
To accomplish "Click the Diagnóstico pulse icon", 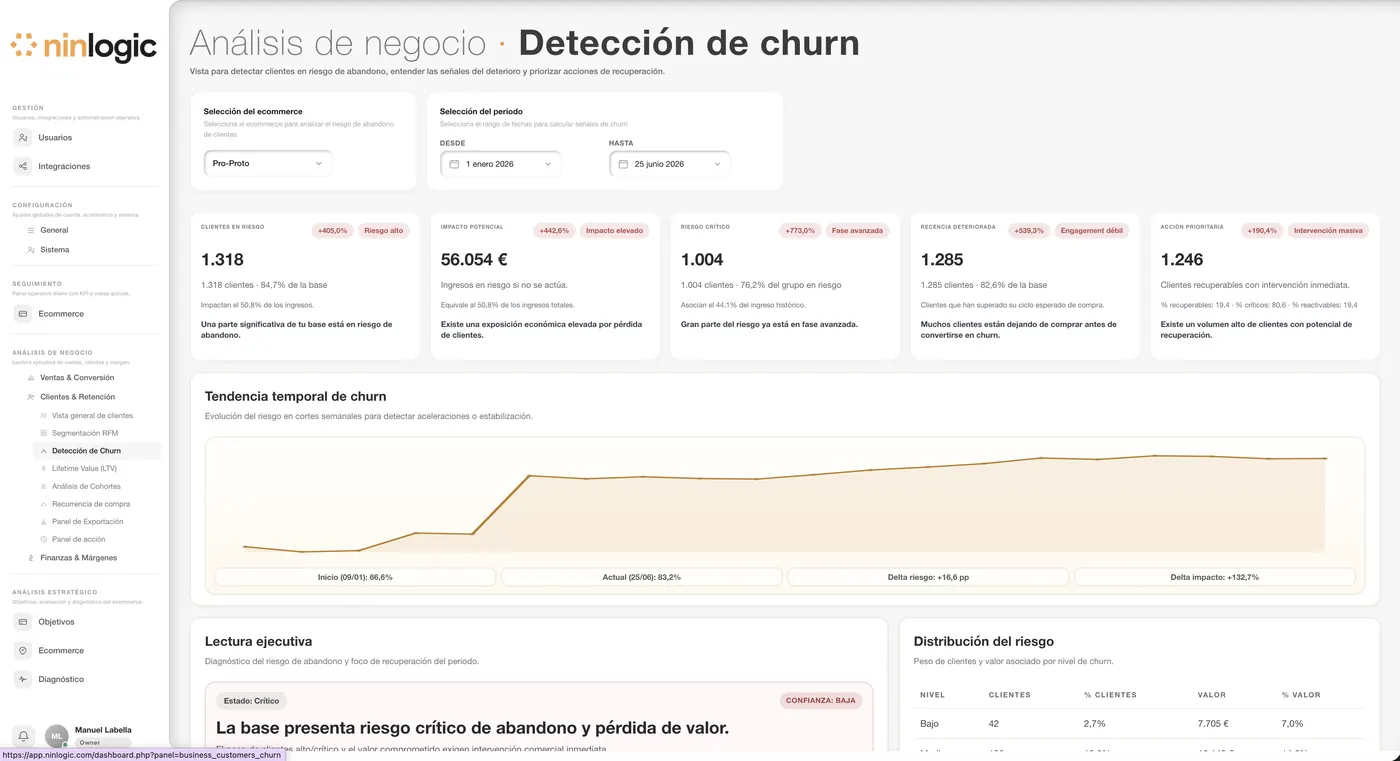I will [x=23, y=679].
